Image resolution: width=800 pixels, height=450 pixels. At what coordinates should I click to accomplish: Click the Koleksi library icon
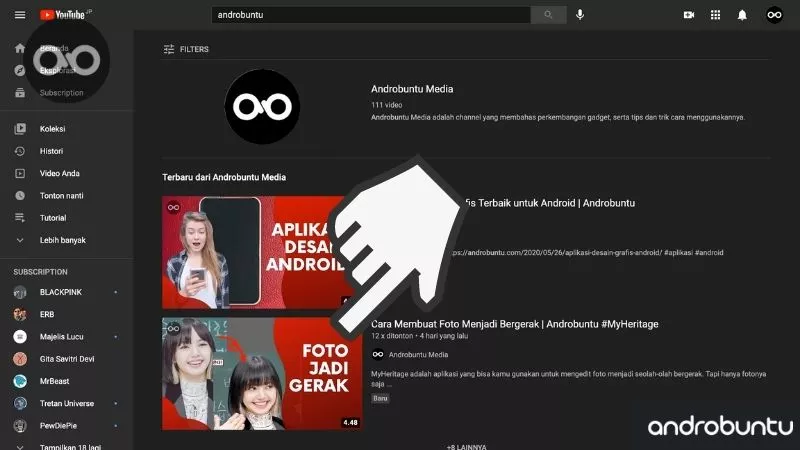point(20,129)
